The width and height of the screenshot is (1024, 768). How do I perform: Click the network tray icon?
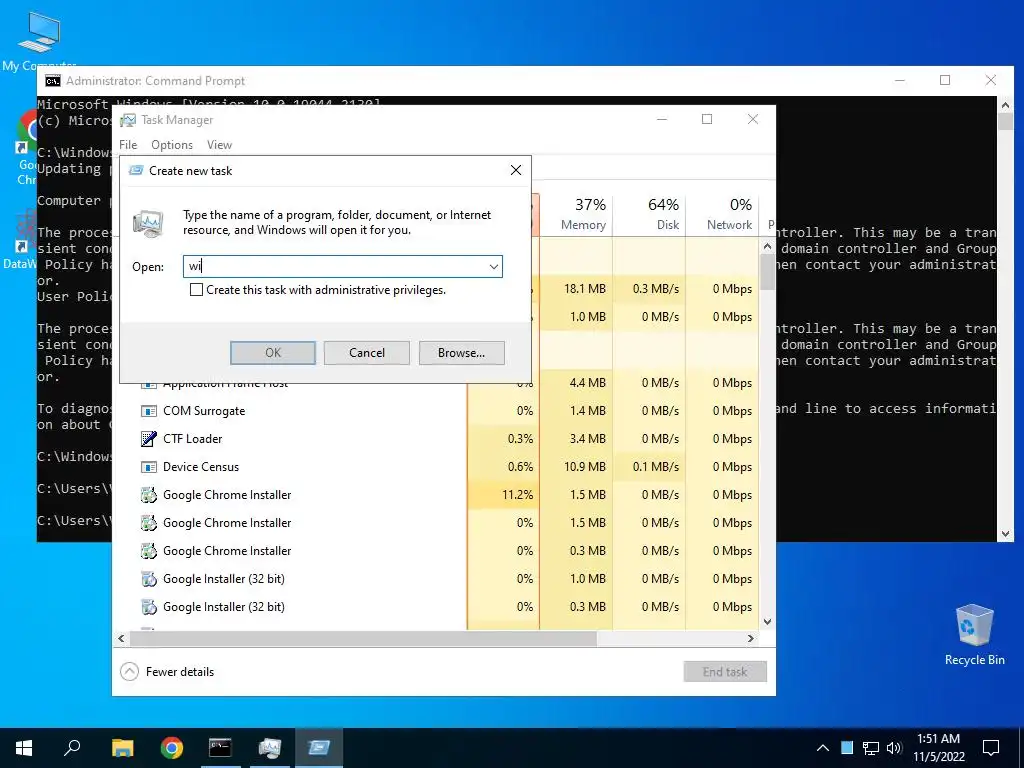(x=871, y=748)
